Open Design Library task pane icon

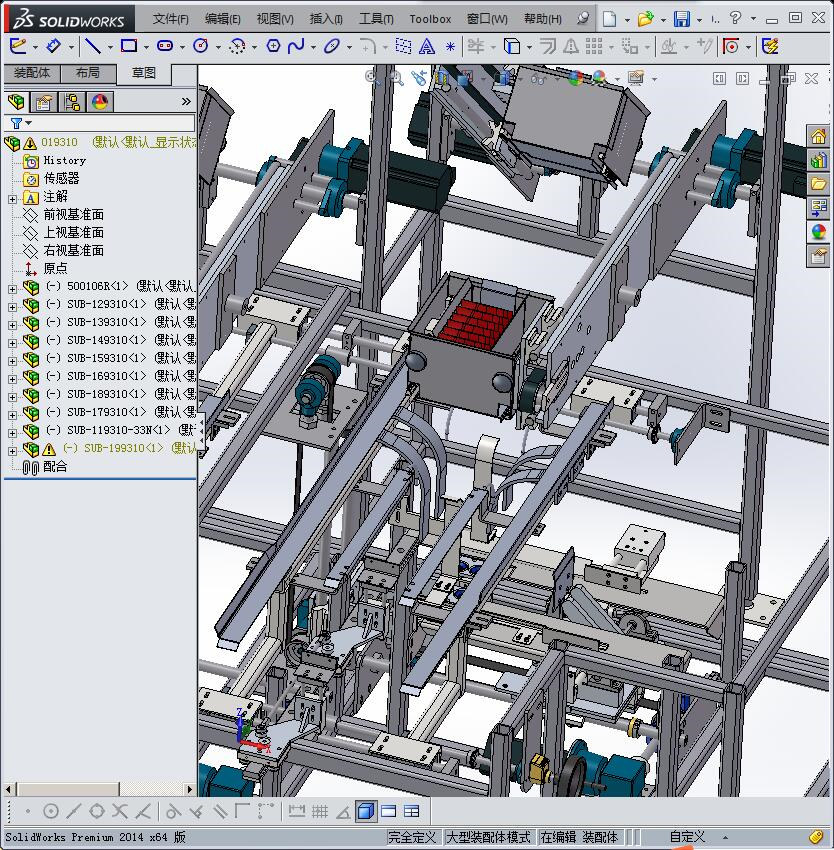tap(818, 160)
